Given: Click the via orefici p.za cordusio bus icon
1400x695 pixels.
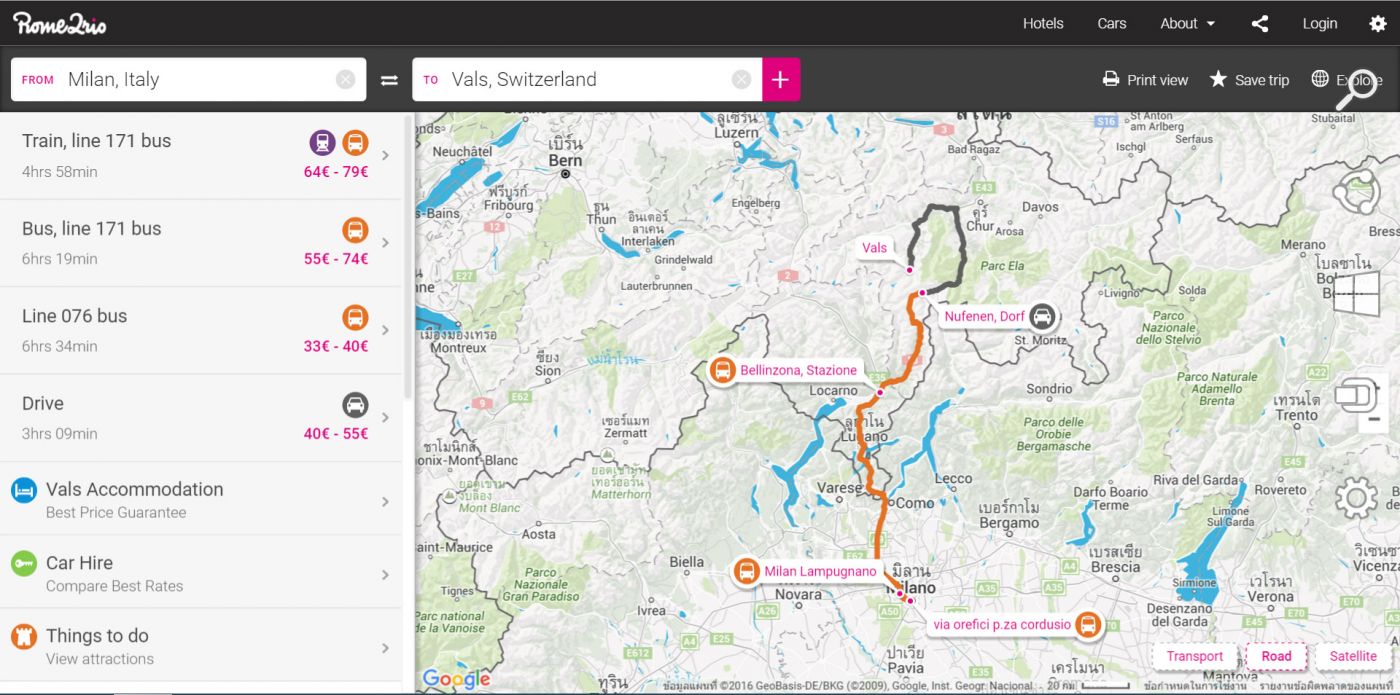Looking at the screenshot, I should (1088, 625).
